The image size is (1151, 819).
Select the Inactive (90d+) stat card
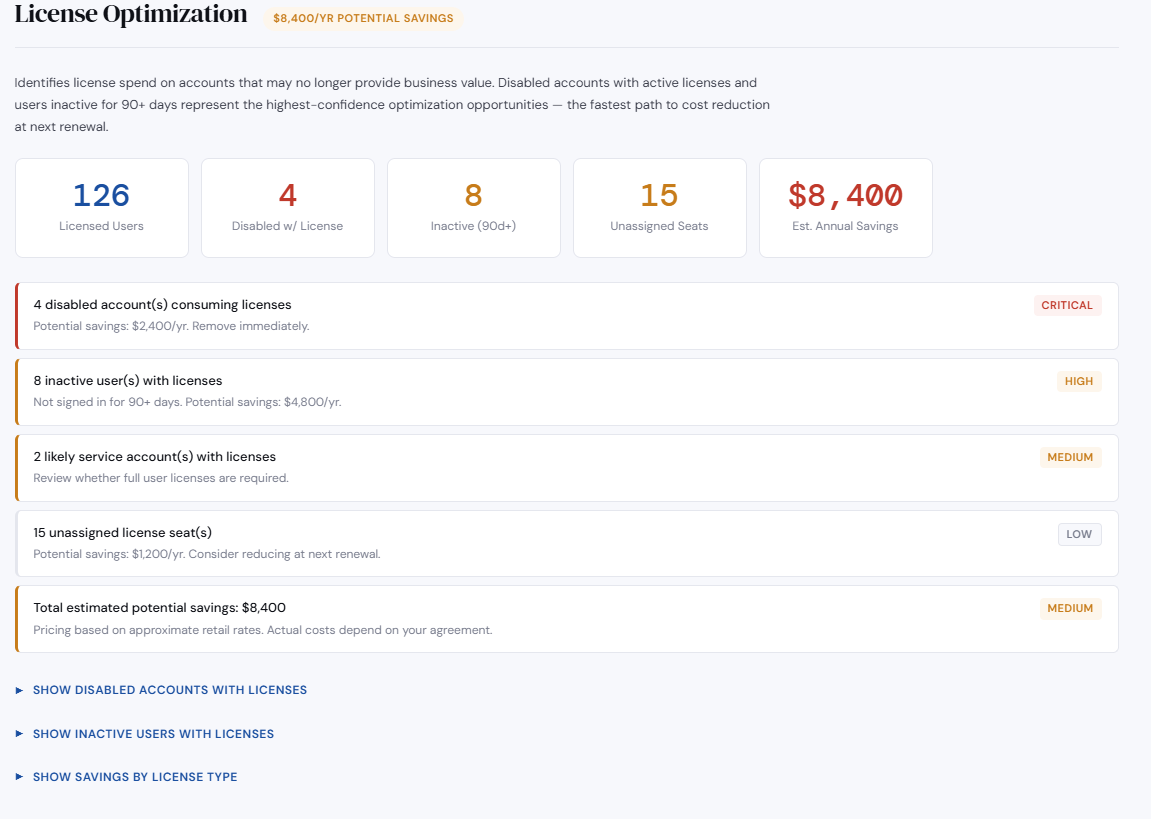coord(473,207)
